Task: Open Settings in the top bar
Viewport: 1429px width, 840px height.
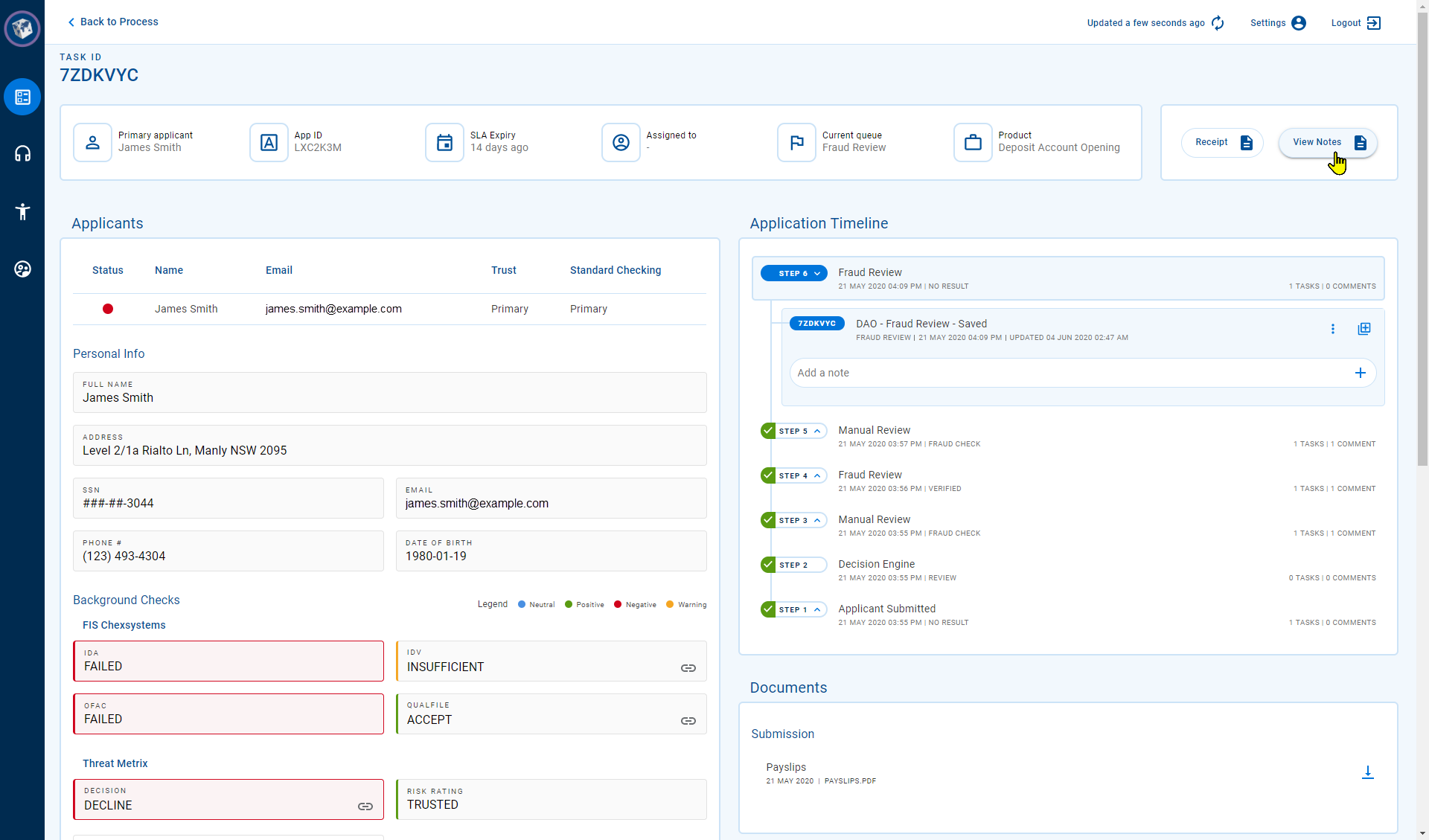Action: pos(1277,23)
